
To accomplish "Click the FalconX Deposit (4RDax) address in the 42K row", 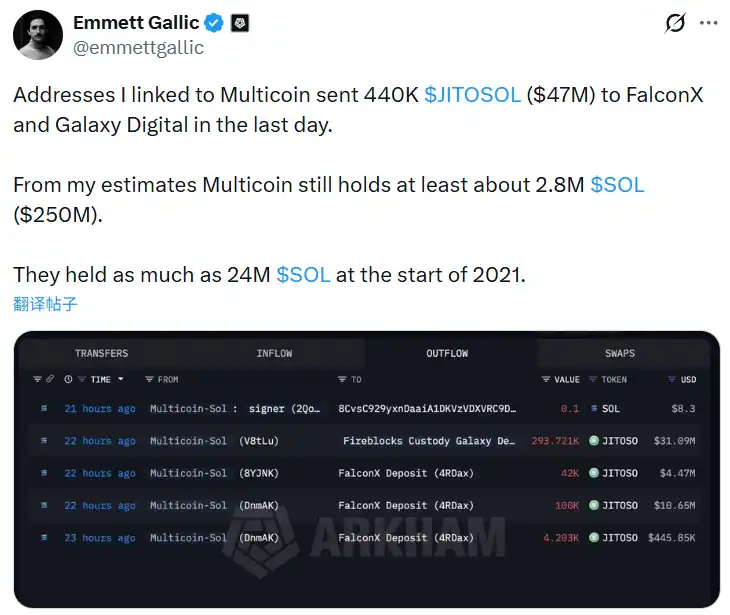I will click(406, 473).
